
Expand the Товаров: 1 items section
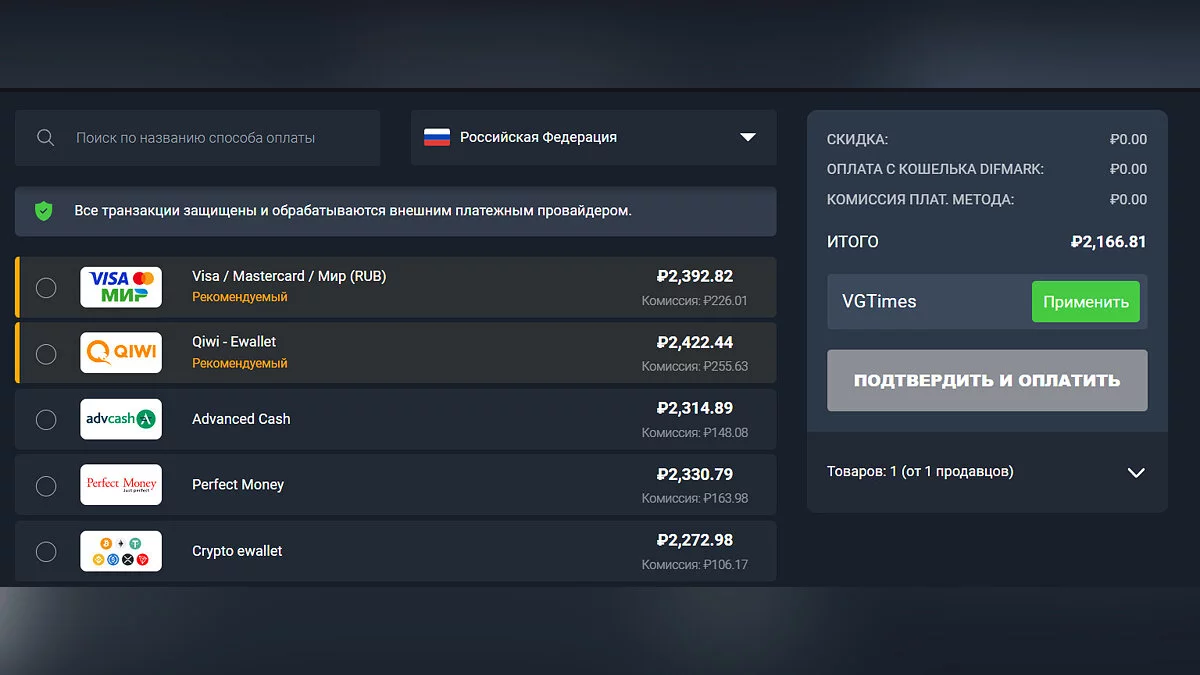pyautogui.click(x=1135, y=472)
